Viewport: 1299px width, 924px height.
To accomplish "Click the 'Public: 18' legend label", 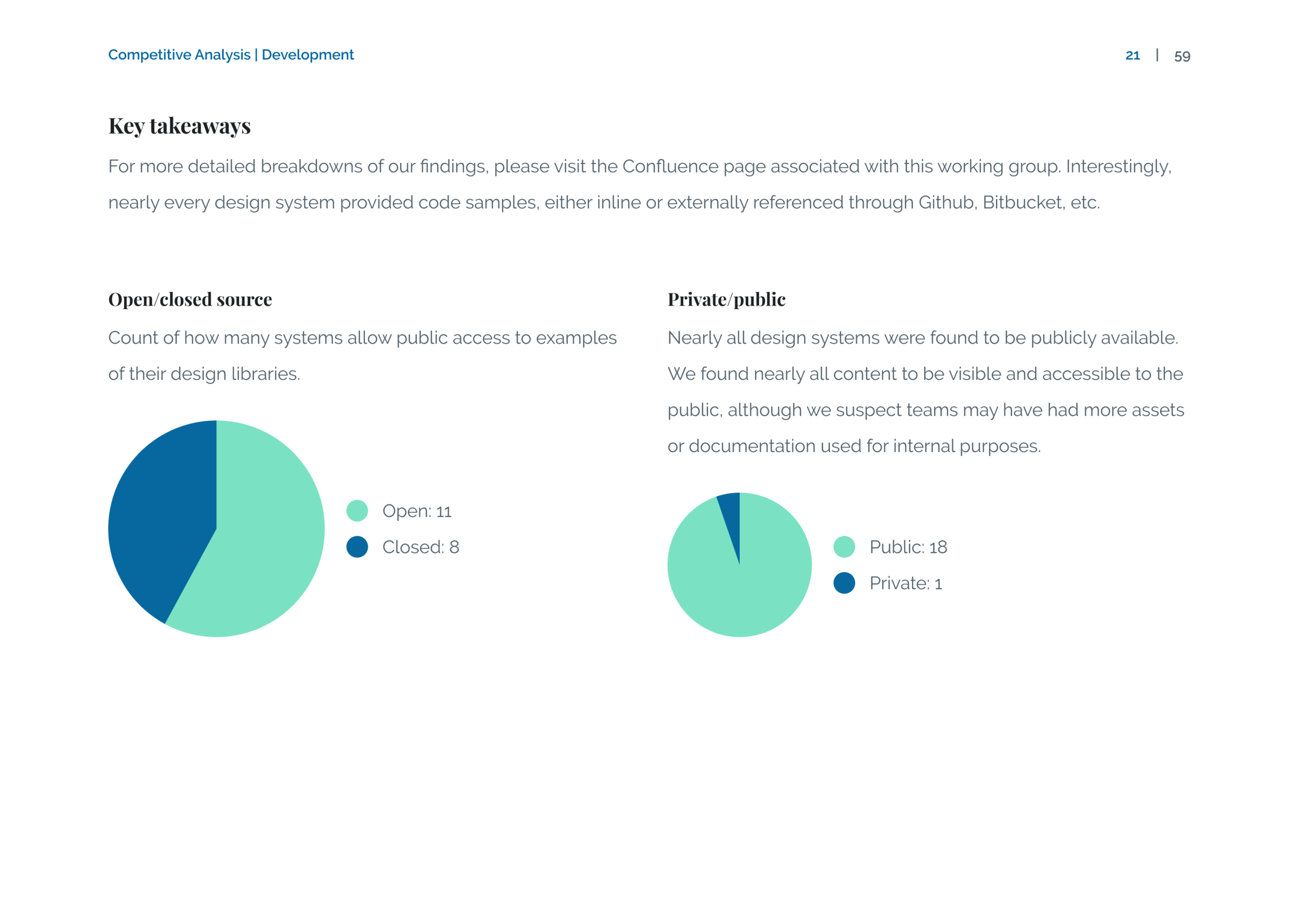I will click(x=908, y=547).
